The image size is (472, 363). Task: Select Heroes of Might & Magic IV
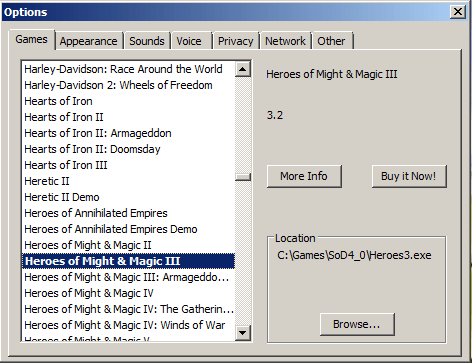(x=128, y=293)
